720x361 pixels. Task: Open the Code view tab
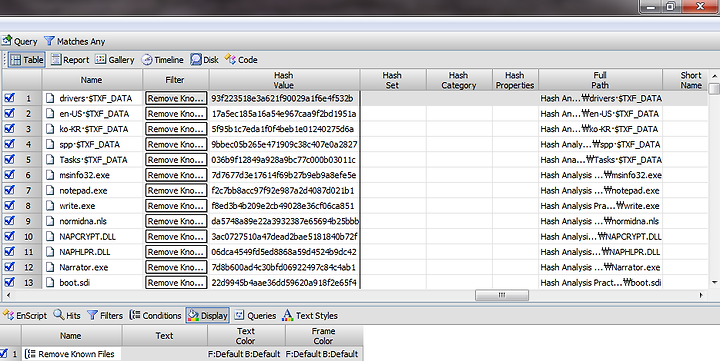pos(241,60)
